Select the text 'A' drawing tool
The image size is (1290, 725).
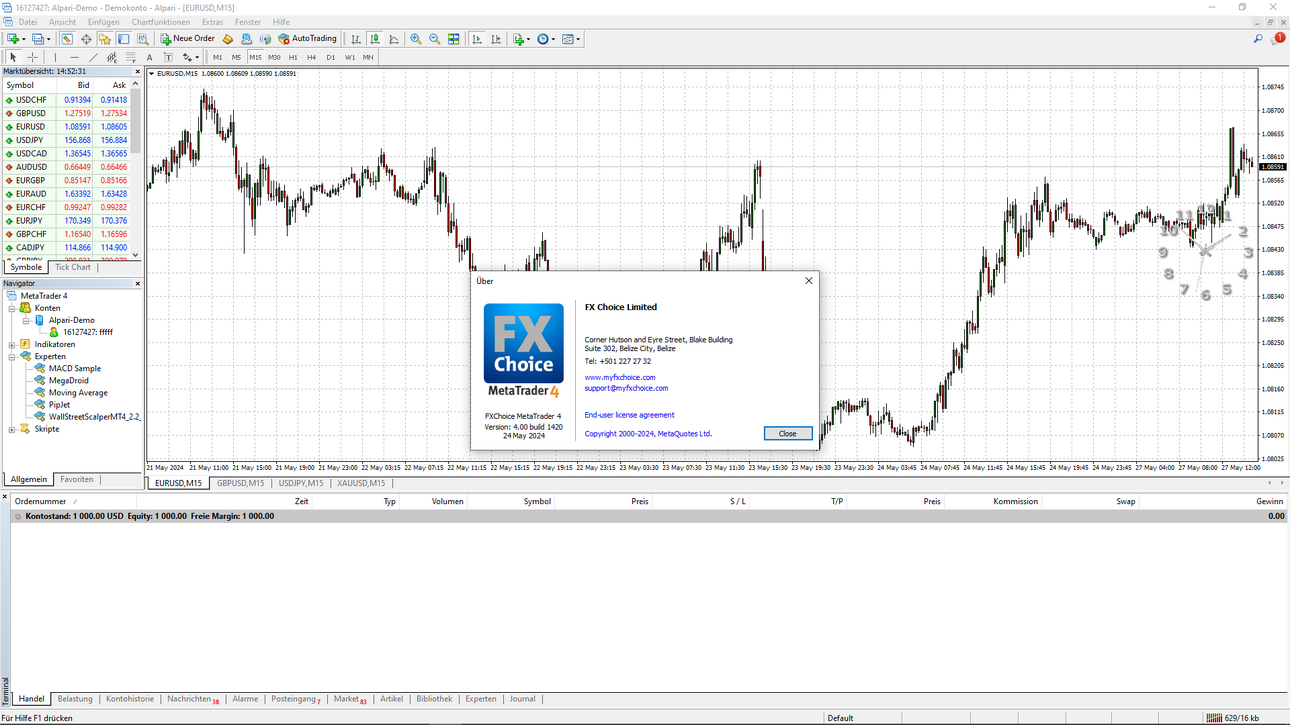pos(149,57)
